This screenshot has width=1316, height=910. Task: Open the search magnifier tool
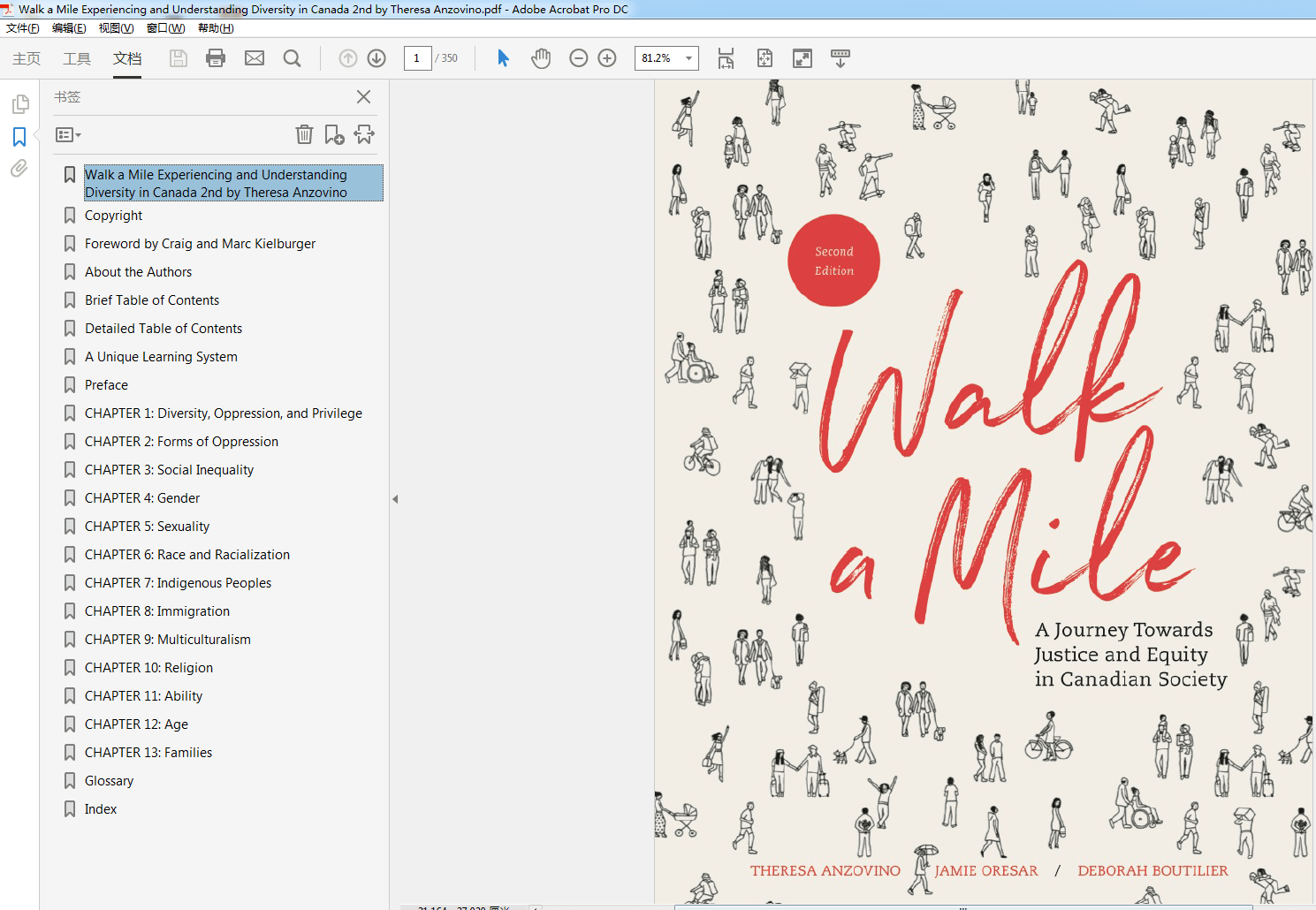point(292,58)
